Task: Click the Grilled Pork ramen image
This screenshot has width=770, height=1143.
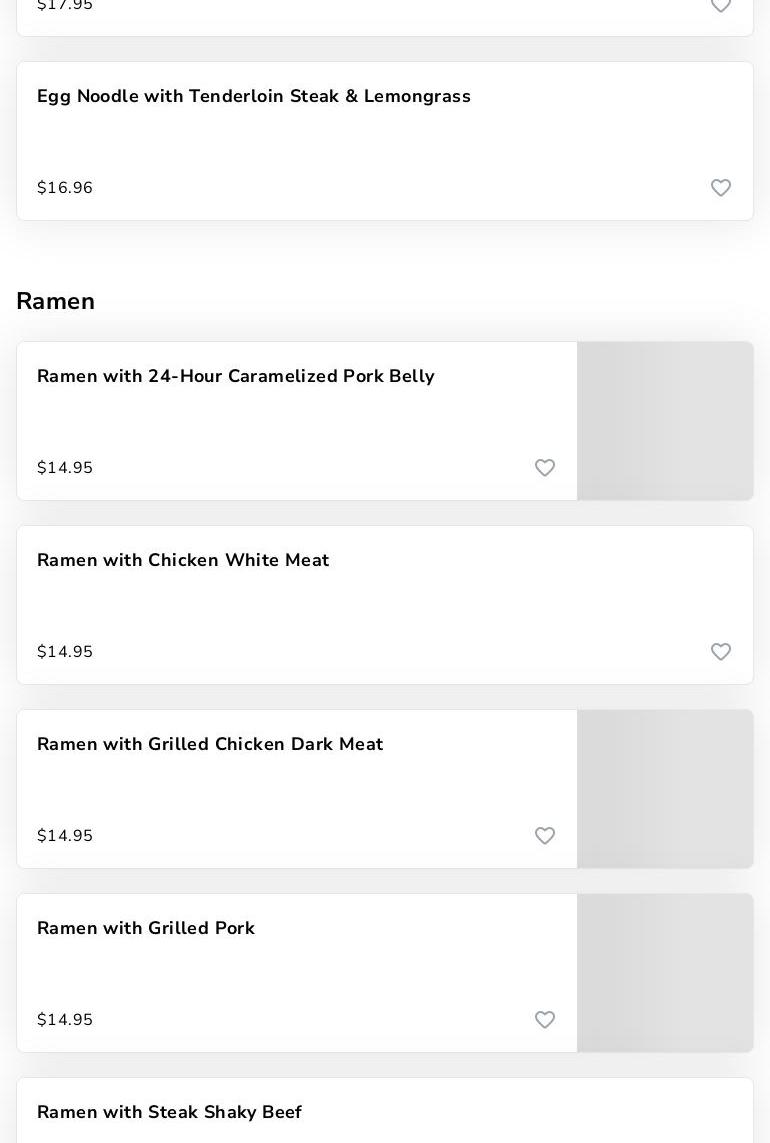Action: click(x=665, y=973)
